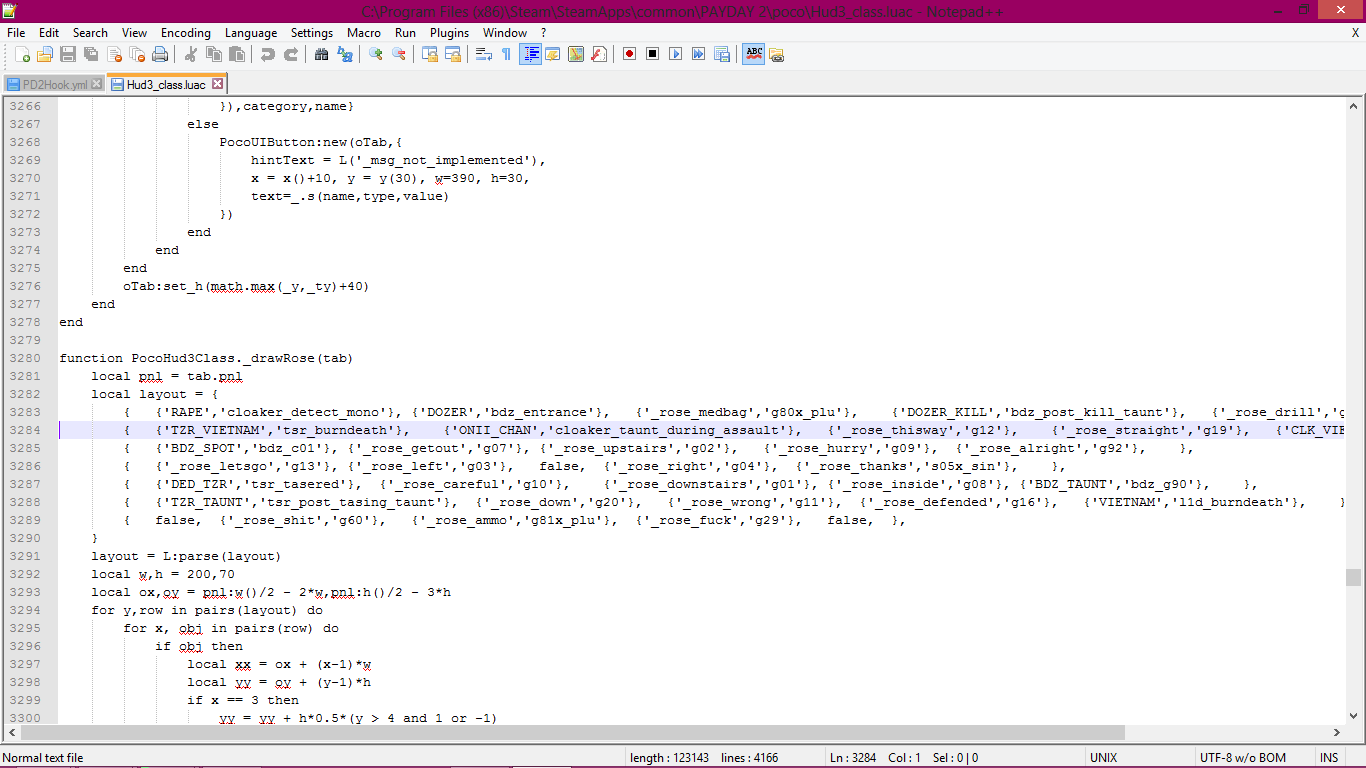Toggle the ABC spell check toolbar button
Viewport: 1366px width, 768px height.
point(753,54)
